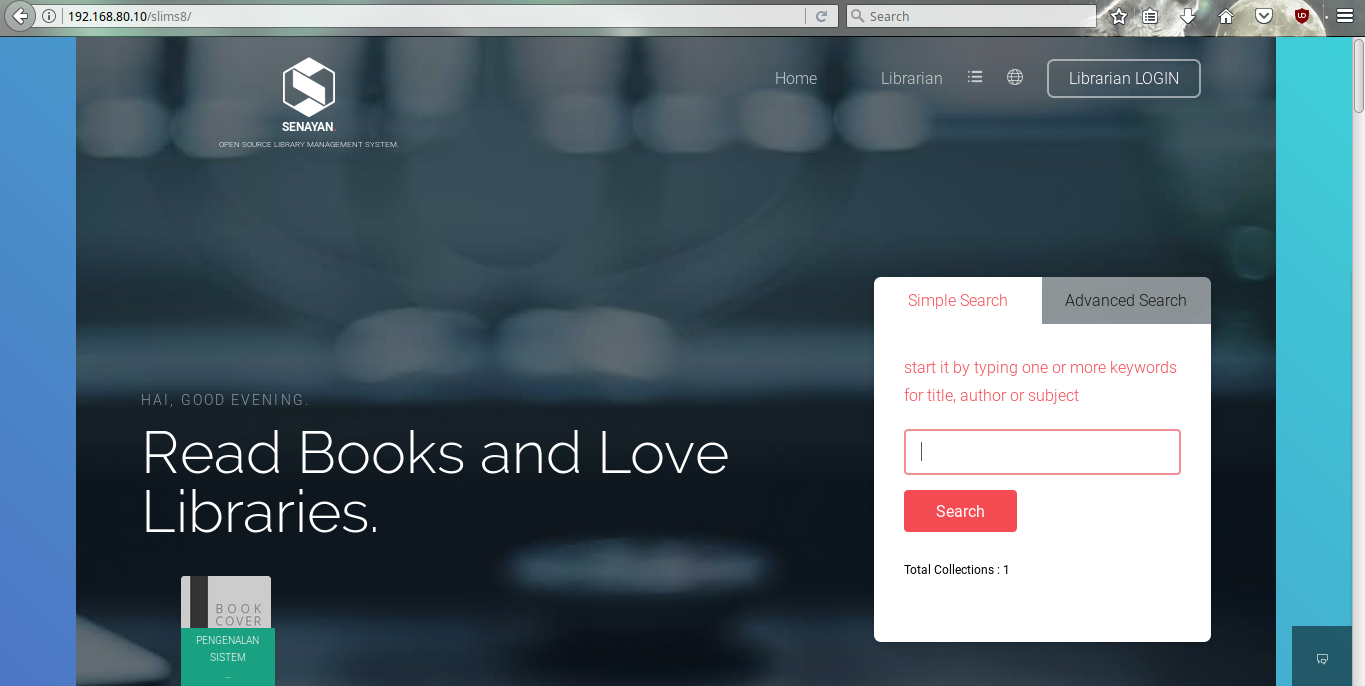Go to browser home page icon
The height and width of the screenshot is (686, 1365).
tap(1226, 16)
